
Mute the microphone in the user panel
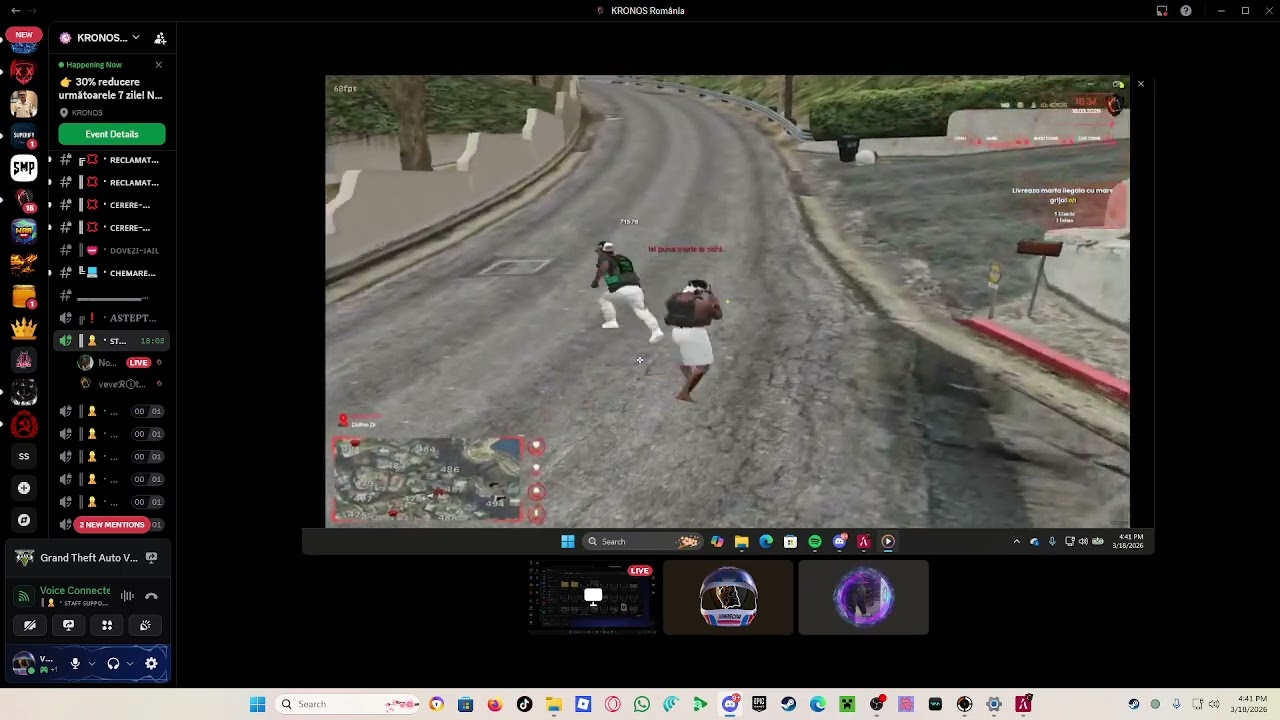(x=75, y=663)
